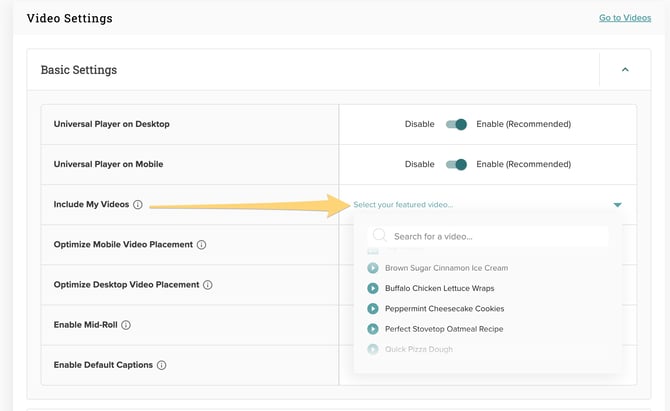
Task: Click info icon next to Optimize Desktop Video Placement
Action: click(x=207, y=285)
